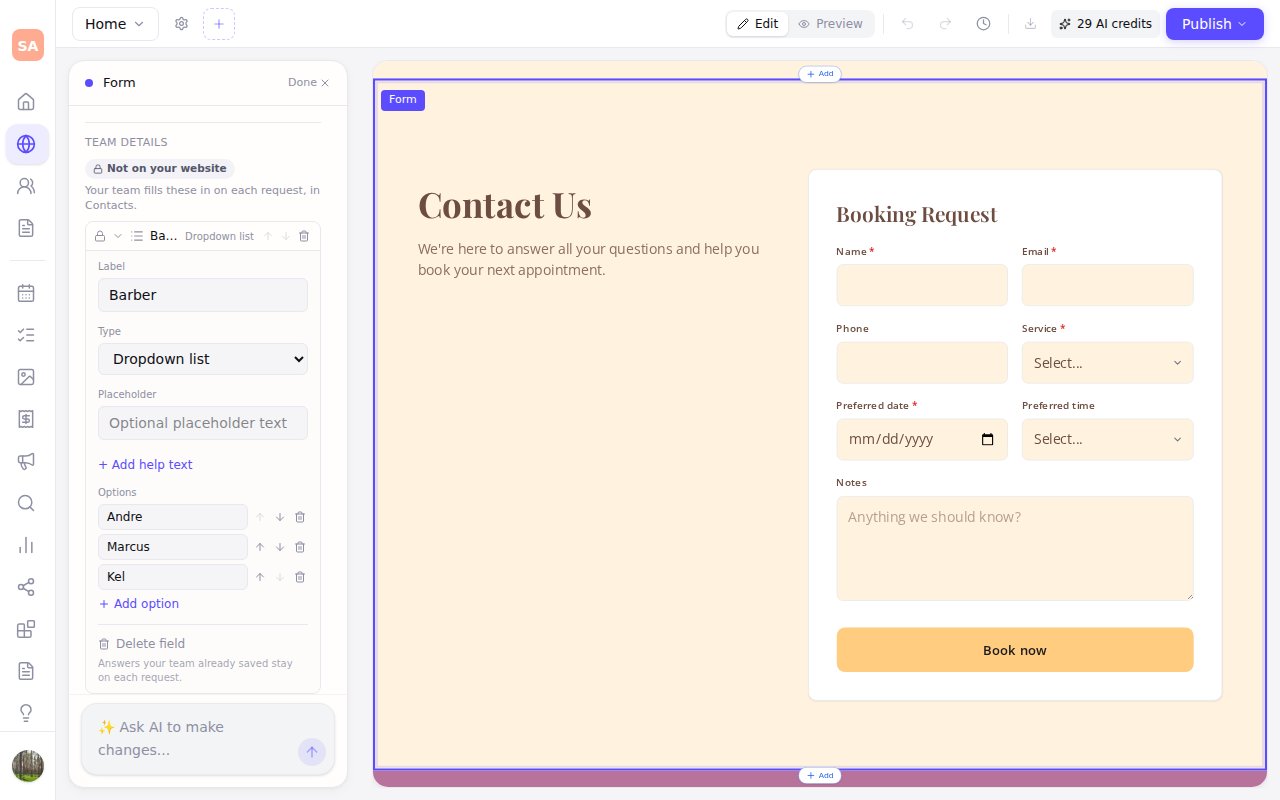The height and width of the screenshot is (800, 1280).
Task: Move the Andre option down
Action: (280, 517)
